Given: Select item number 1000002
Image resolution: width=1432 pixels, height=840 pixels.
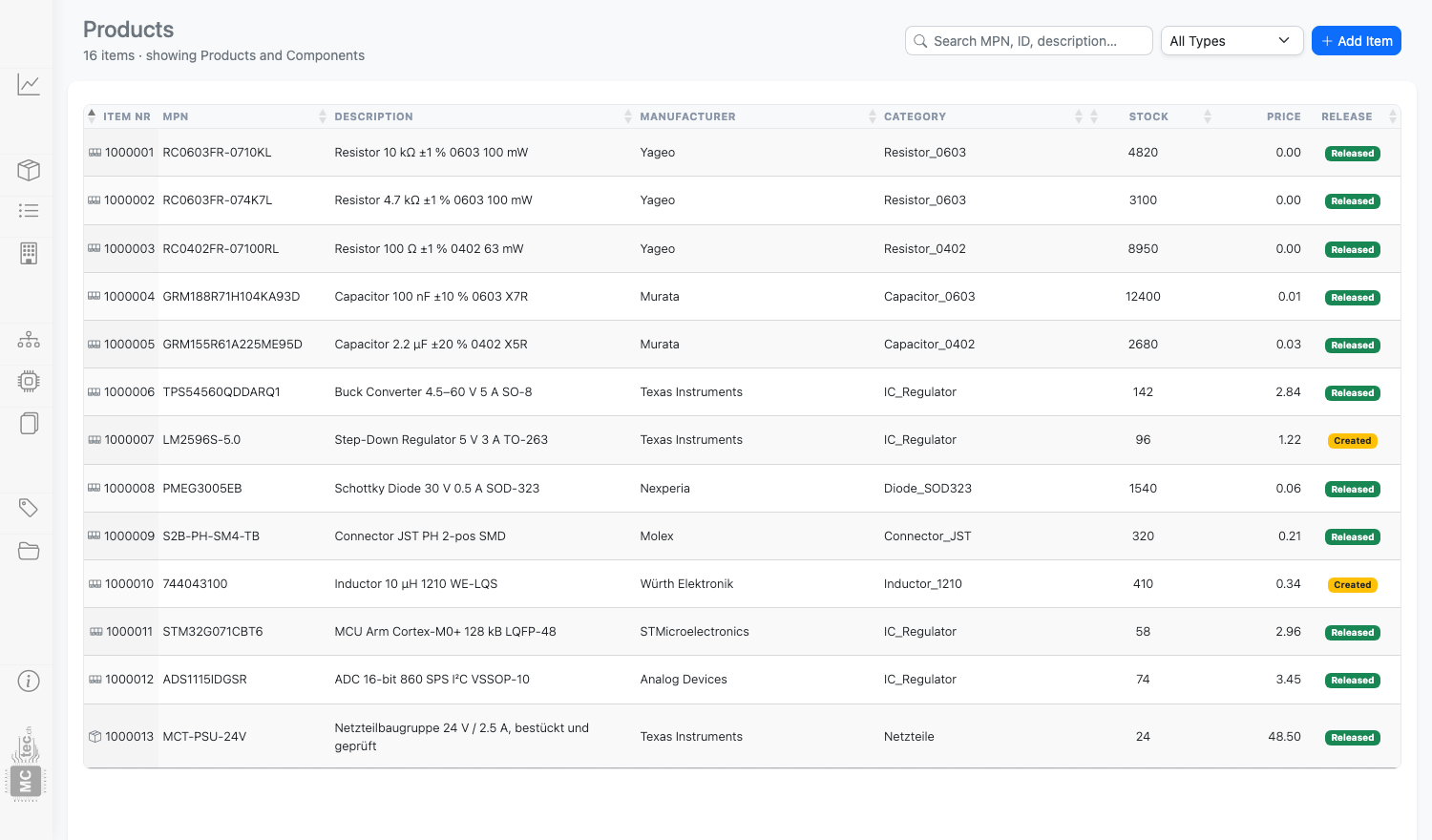Looking at the screenshot, I should (x=129, y=200).
